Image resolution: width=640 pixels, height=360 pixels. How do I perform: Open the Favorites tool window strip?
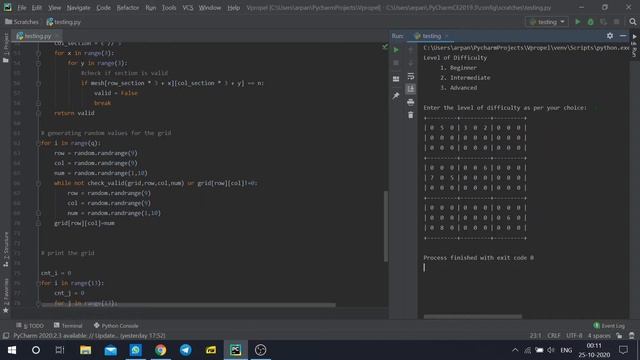pos(6,296)
